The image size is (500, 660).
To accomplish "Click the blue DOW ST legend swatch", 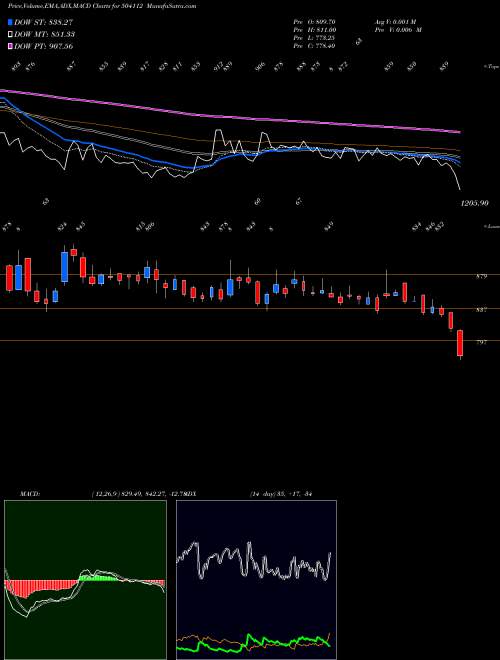I will (10, 22).
